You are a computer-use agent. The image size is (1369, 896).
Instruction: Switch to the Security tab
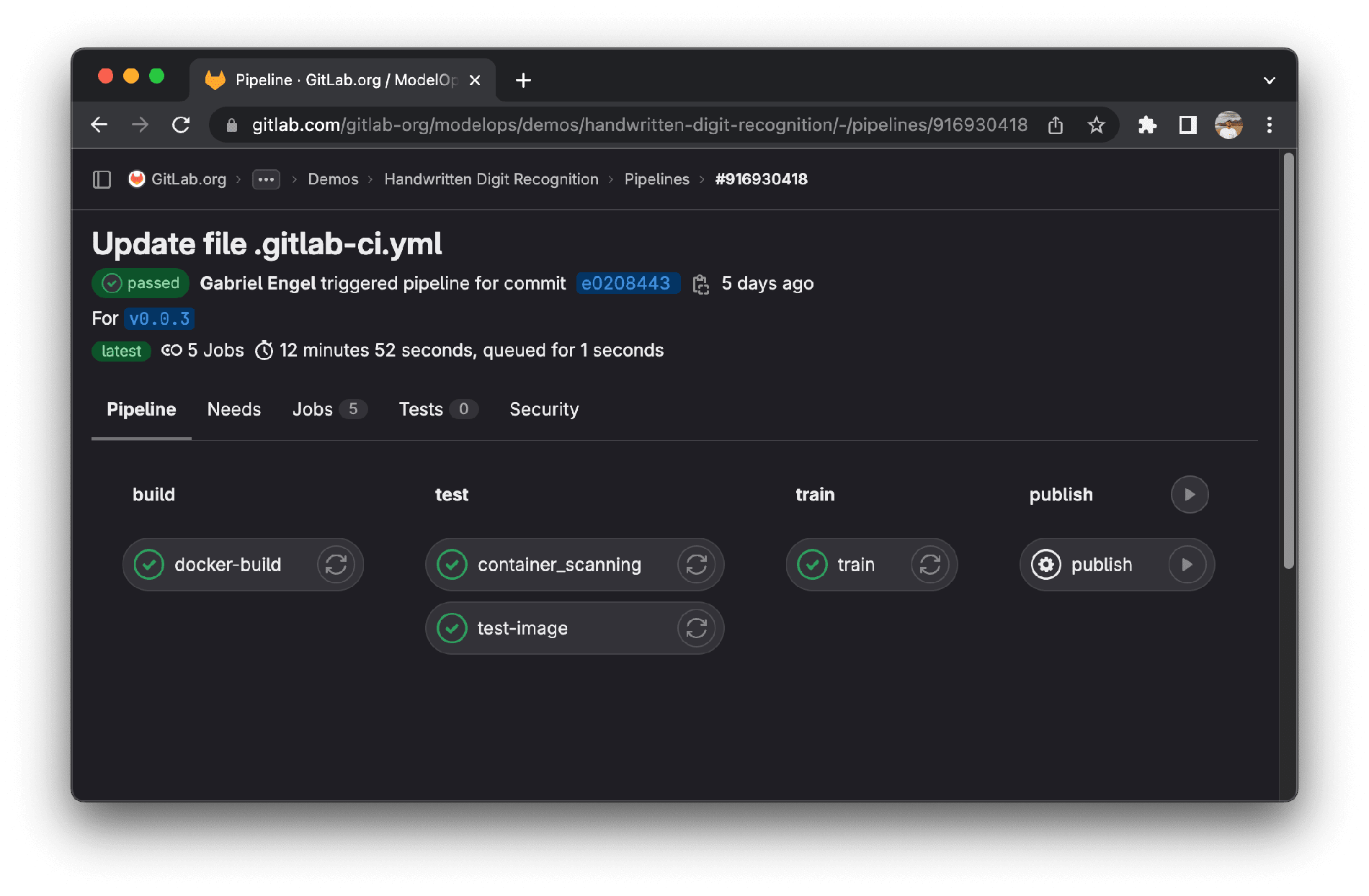tap(544, 409)
